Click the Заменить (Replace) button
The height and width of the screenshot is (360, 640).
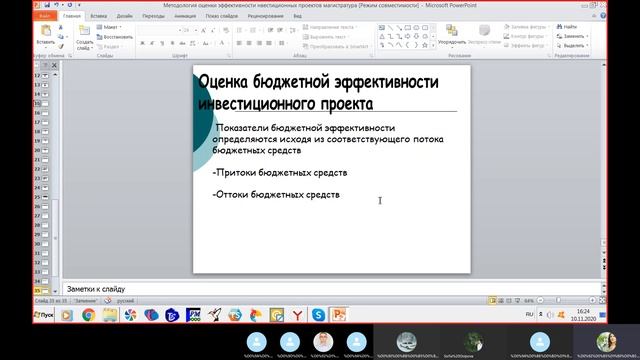coord(571,36)
